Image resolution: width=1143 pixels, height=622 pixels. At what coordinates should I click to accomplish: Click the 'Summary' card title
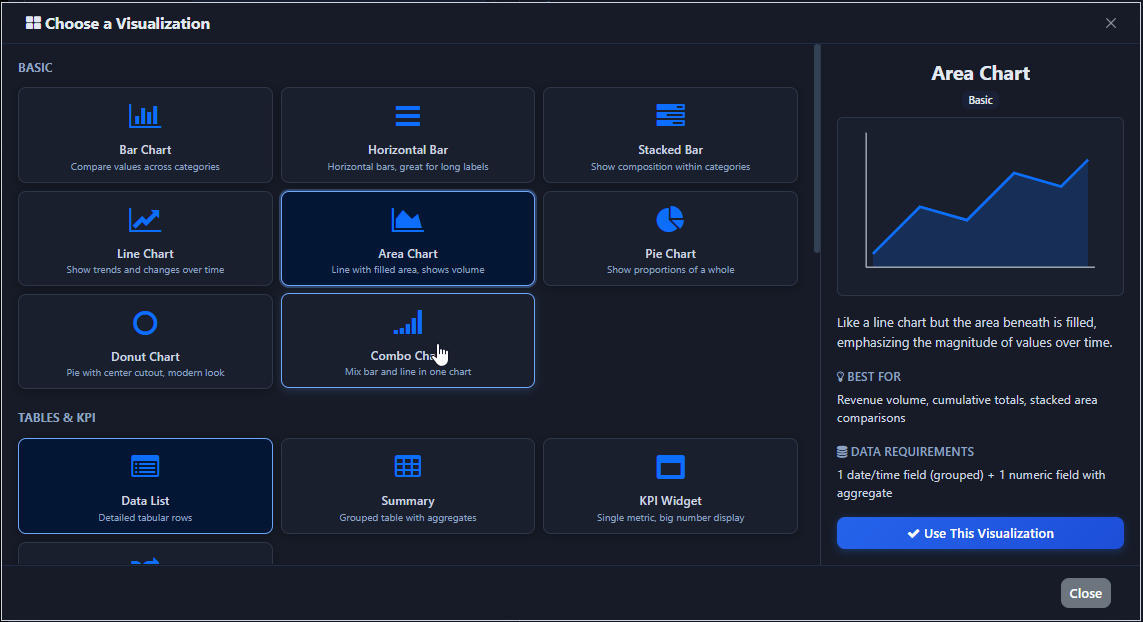[x=407, y=501]
